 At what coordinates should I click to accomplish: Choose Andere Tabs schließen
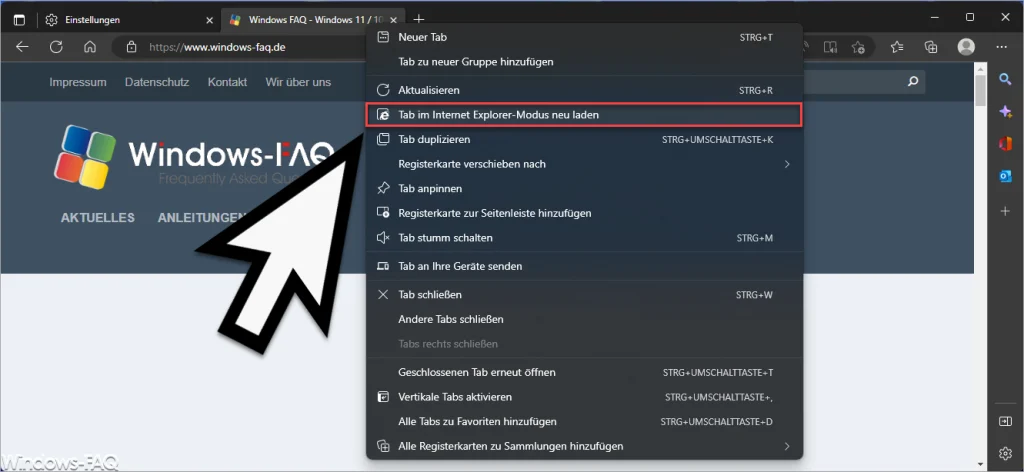tap(584, 319)
